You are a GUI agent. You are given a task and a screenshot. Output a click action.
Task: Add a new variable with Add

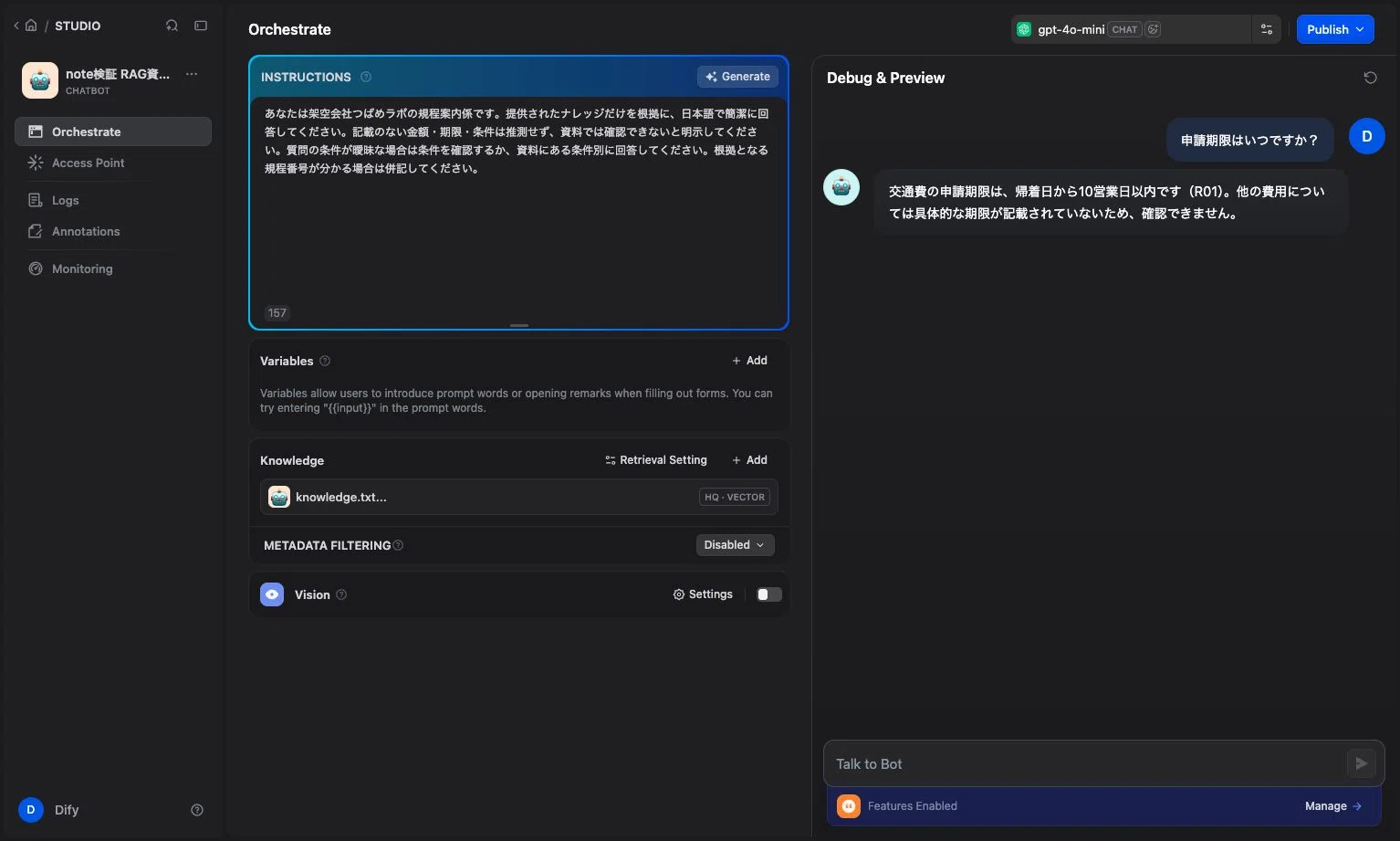(749, 361)
